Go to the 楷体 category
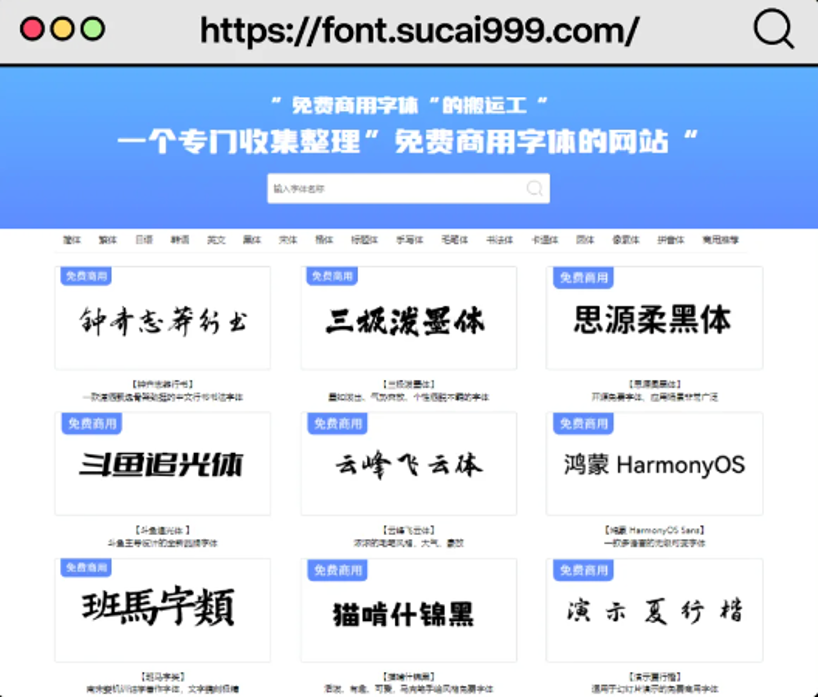818x698 pixels. point(324,240)
